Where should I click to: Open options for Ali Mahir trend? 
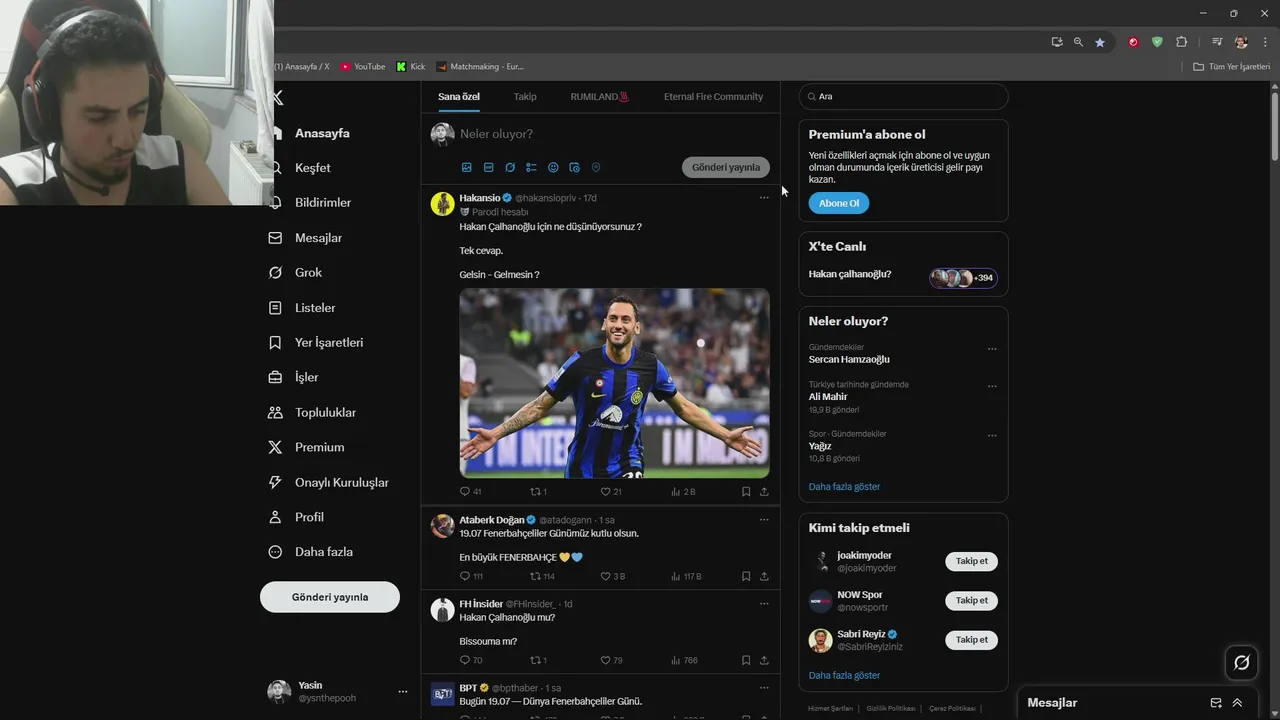pos(992,386)
